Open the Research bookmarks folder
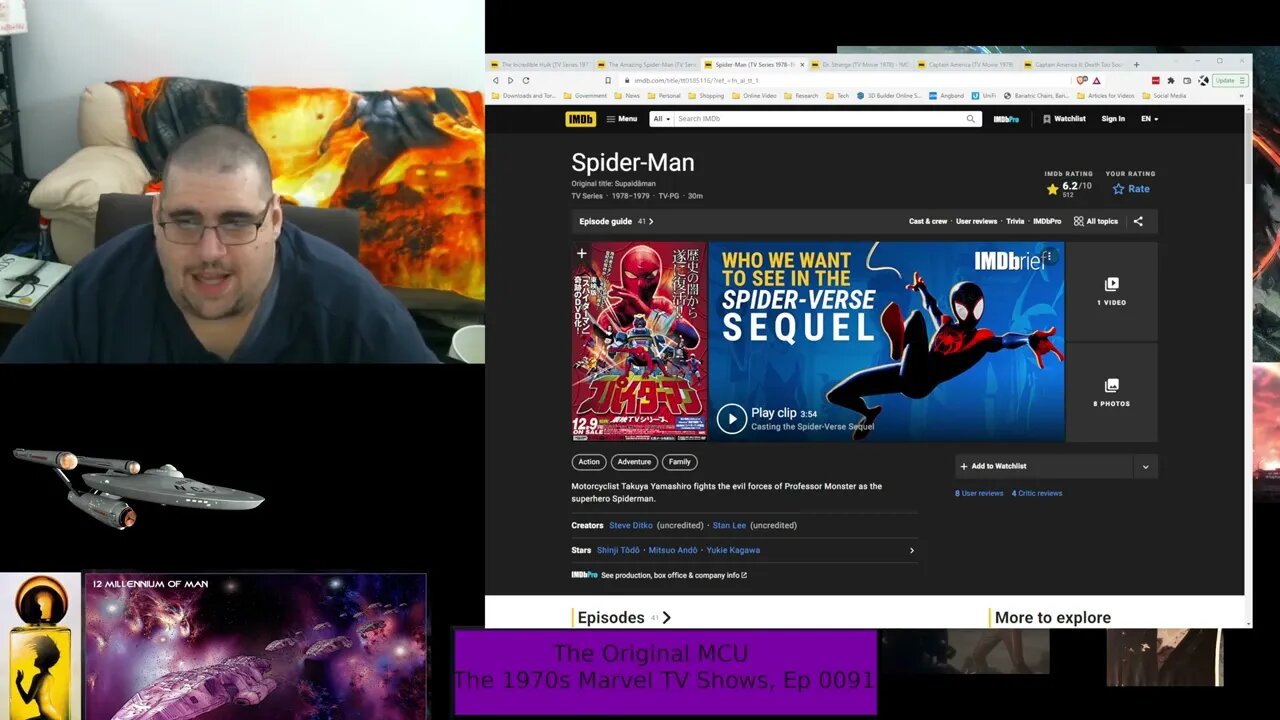 (802, 96)
